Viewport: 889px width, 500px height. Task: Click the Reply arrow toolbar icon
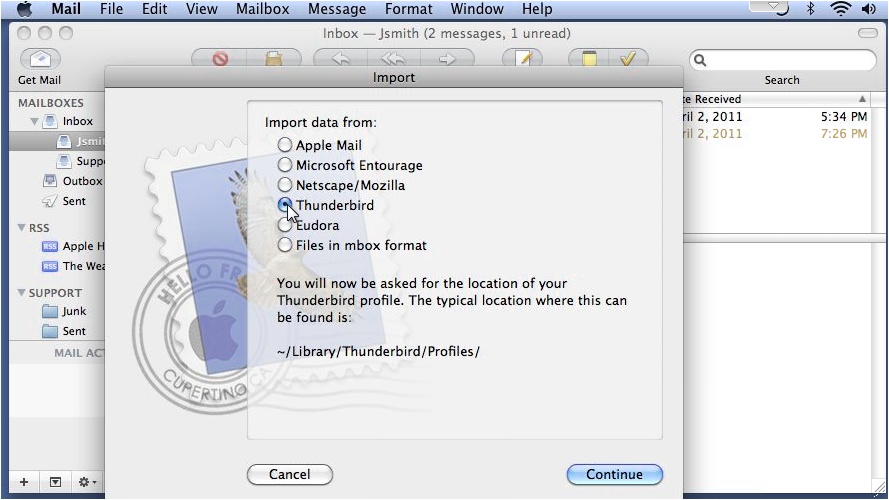coord(340,58)
